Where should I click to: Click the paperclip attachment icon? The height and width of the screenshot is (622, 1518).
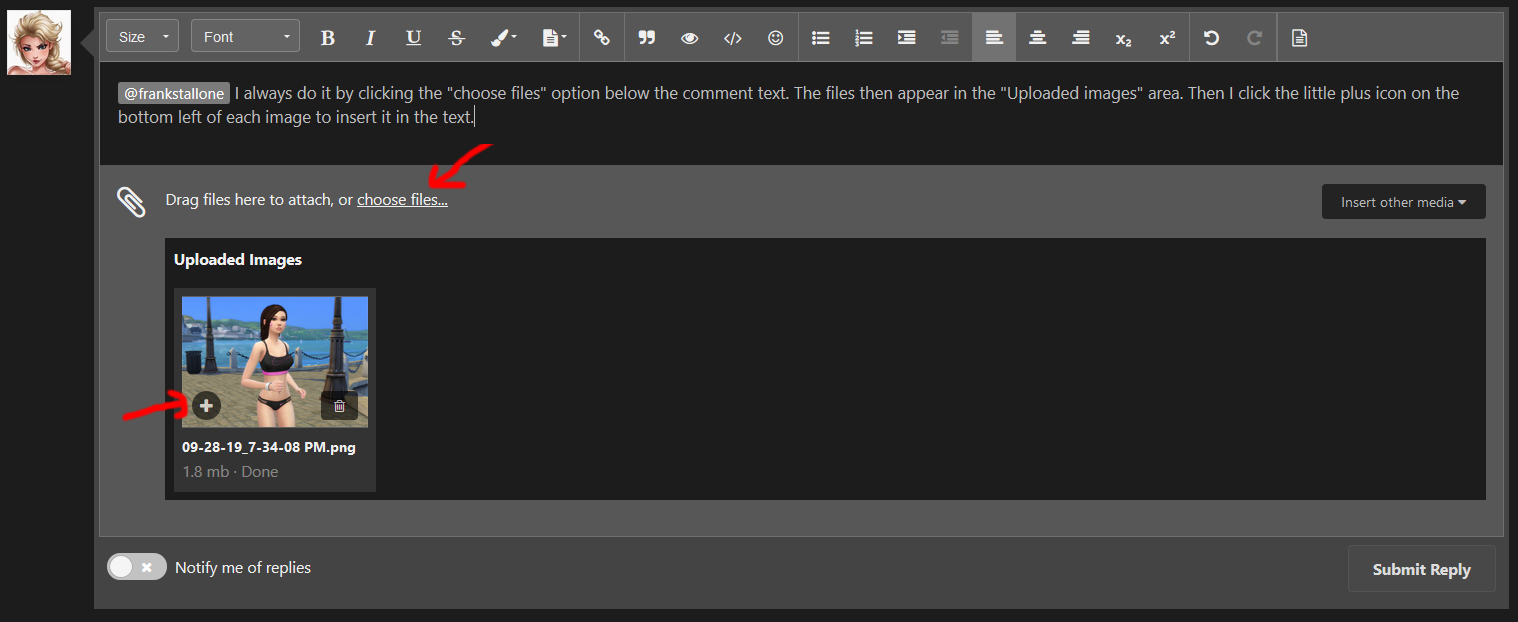point(131,201)
